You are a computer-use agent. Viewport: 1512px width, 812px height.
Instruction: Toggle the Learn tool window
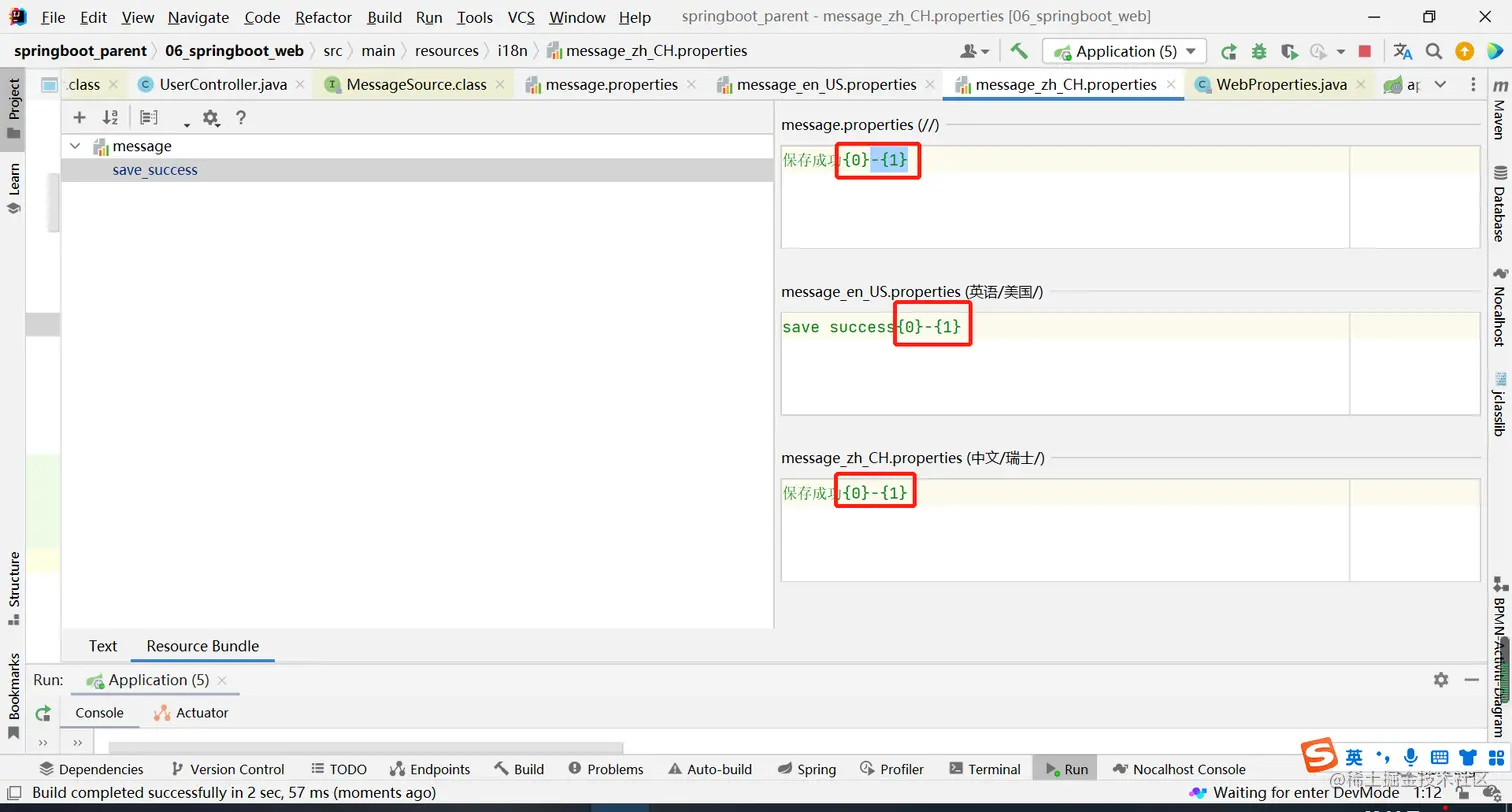tap(13, 188)
